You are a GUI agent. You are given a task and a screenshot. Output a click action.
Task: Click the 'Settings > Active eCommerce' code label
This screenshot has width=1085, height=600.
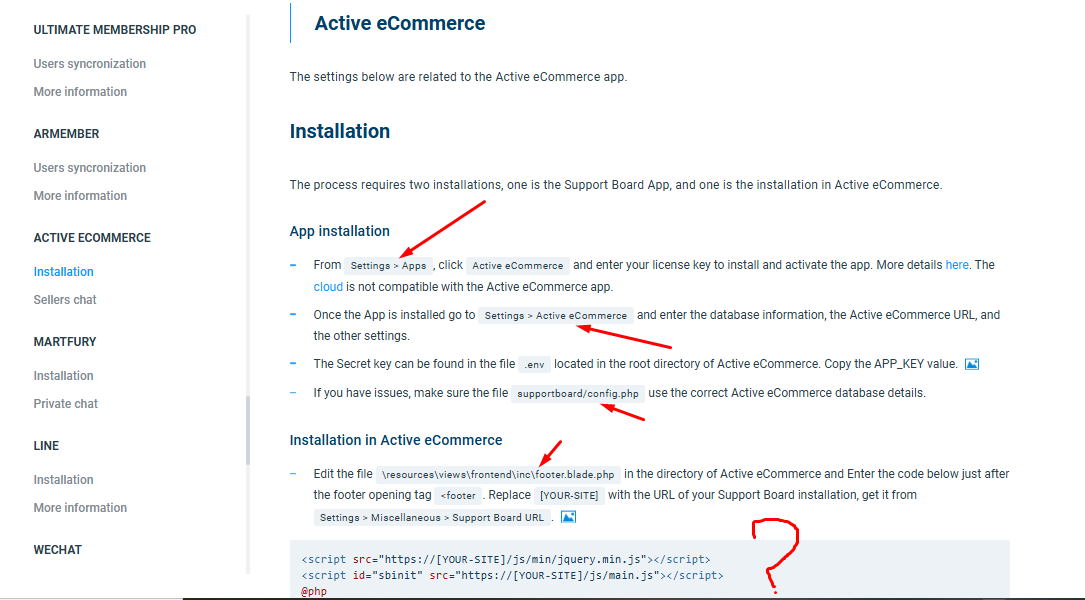pos(556,316)
